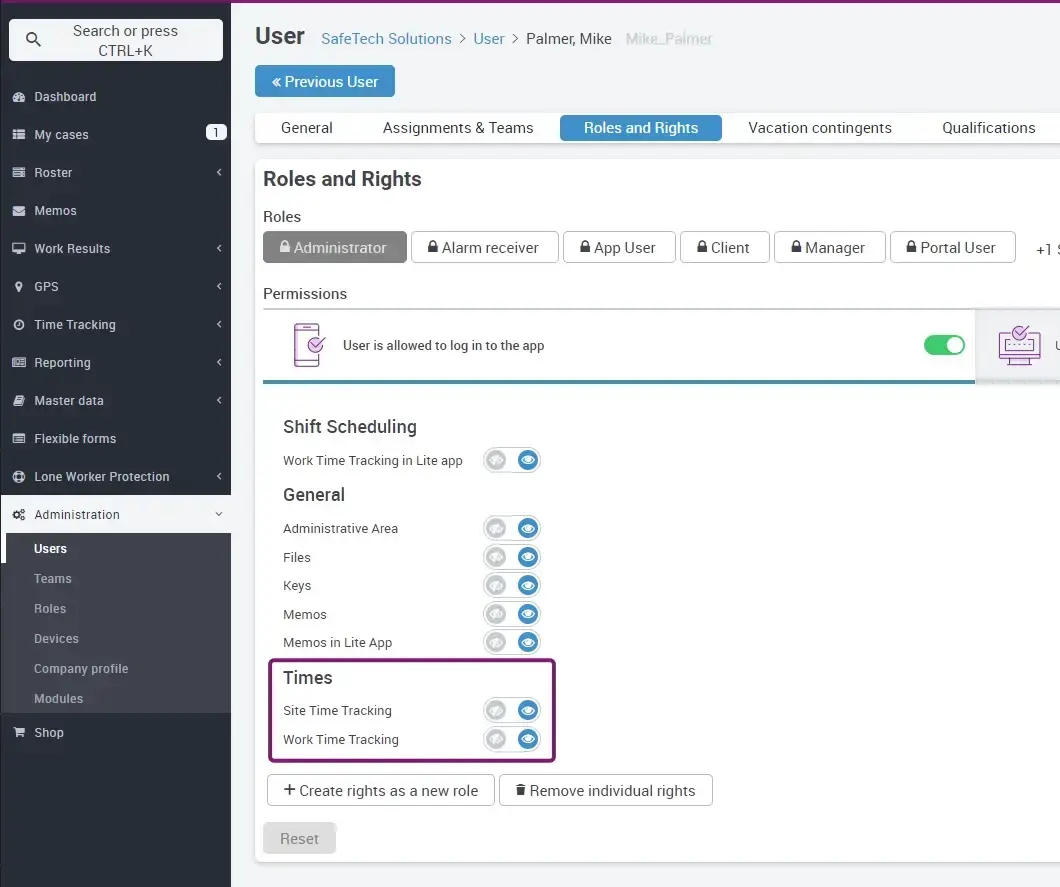Collapse the Administration menu section
The image size is (1060, 887).
click(219, 515)
